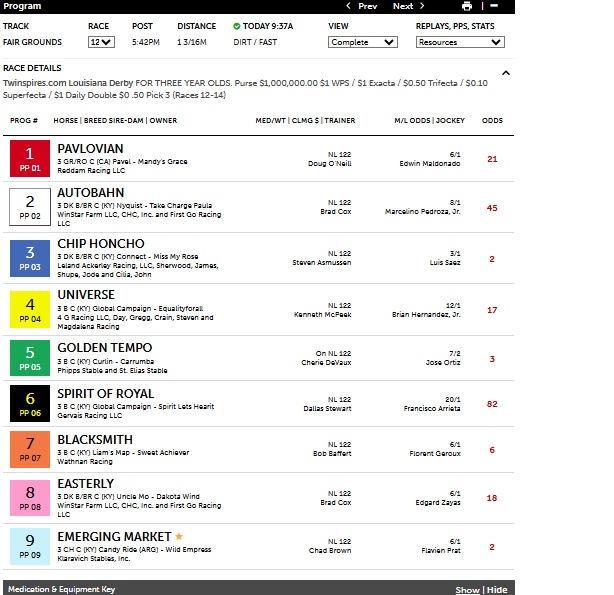614x595 pixels.
Task: Click the print program icon
Action: click(x=467, y=6)
